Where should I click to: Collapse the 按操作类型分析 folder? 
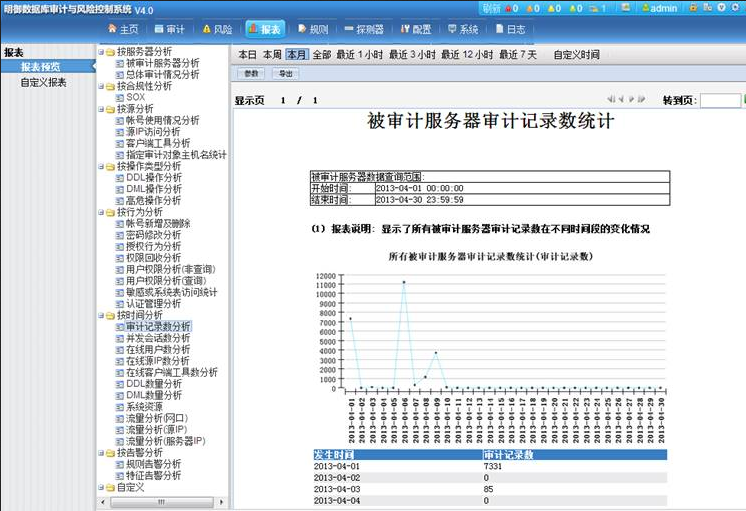pyautogui.click(x=101, y=166)
